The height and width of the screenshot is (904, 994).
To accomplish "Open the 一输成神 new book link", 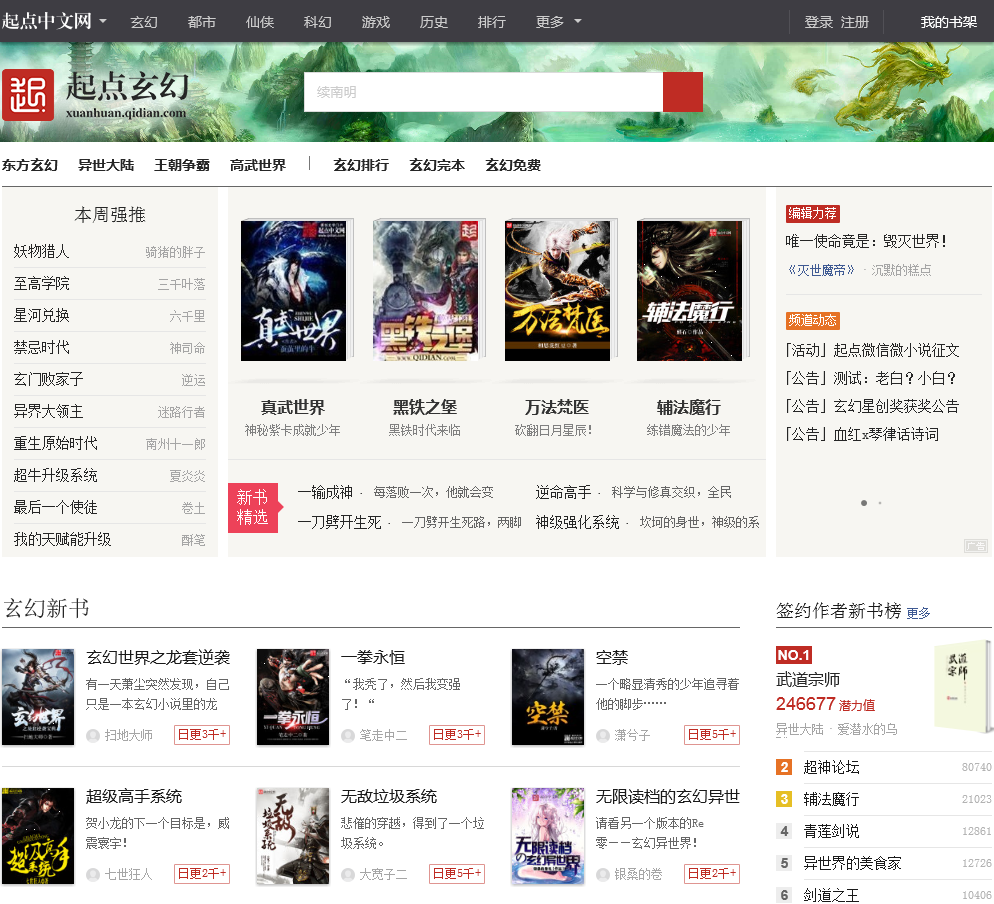I will pos(325,492).
